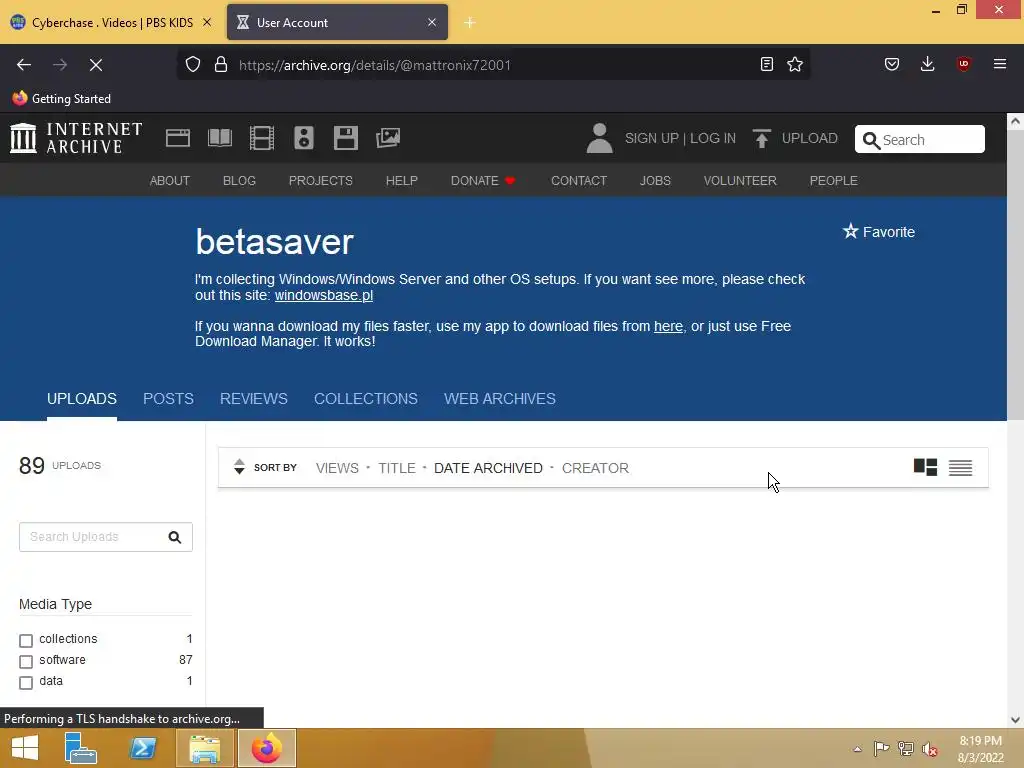Open the CONTACT nav link
1024x768 pixels.
click(x=579, y=180)
